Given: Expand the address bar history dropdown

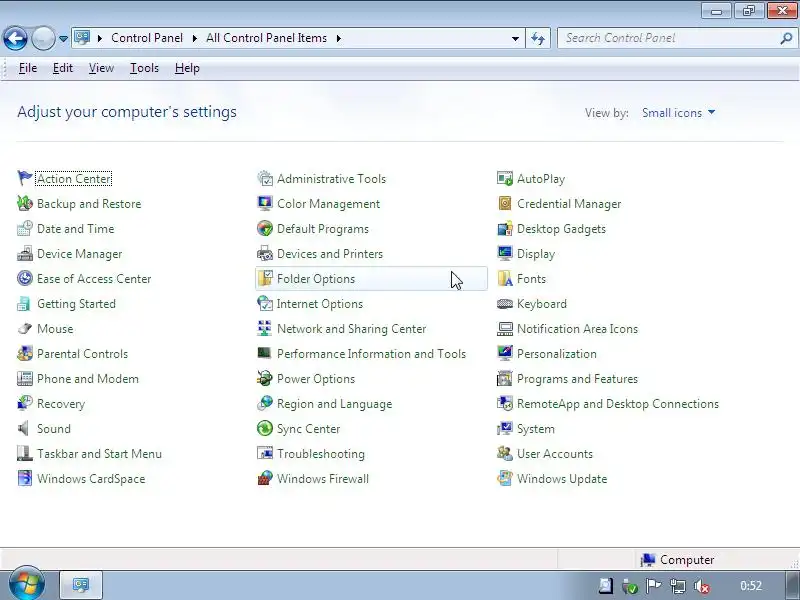Looking at the screenshot, I should (515, 38).
